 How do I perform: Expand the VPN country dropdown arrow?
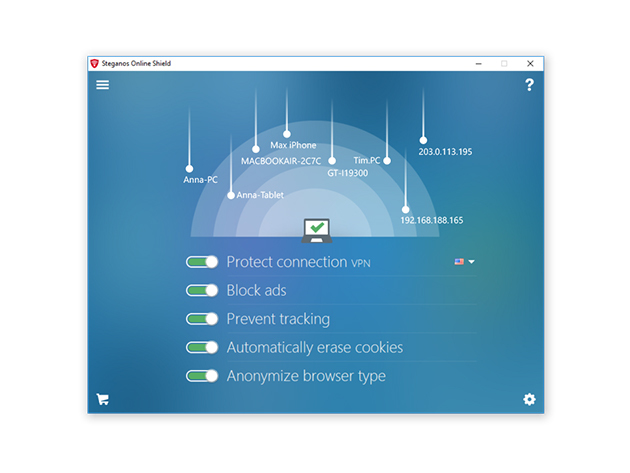pyautogui.click(x=472, y=262)
